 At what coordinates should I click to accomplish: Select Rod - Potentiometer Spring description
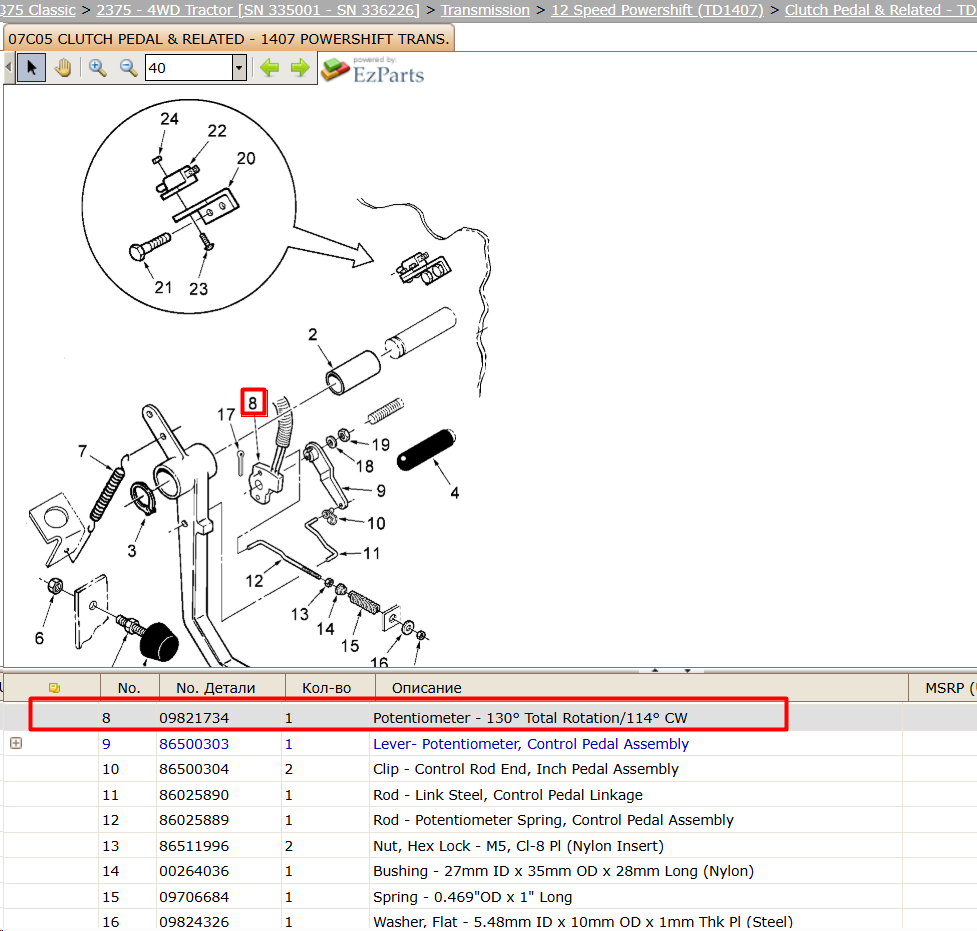click(x=553, y=820)
